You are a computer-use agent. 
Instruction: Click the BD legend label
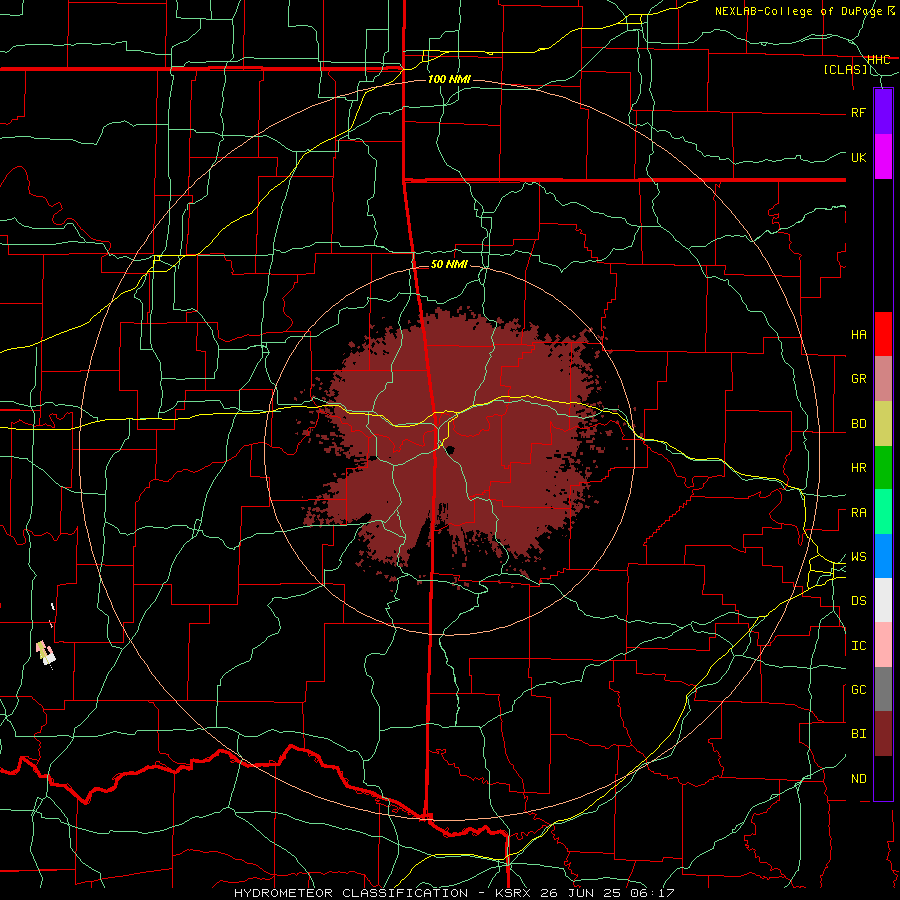(x=859, y=424)
